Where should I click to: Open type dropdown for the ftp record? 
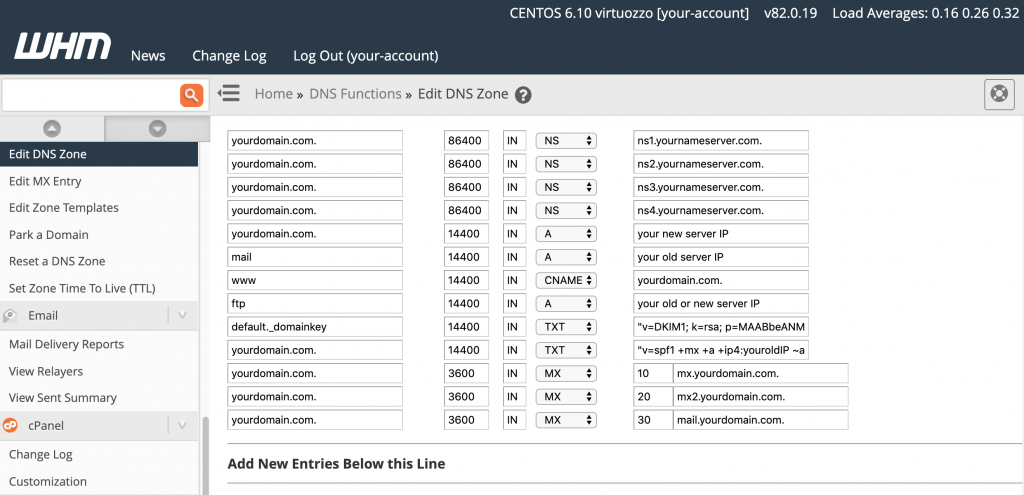click(566, 304)
